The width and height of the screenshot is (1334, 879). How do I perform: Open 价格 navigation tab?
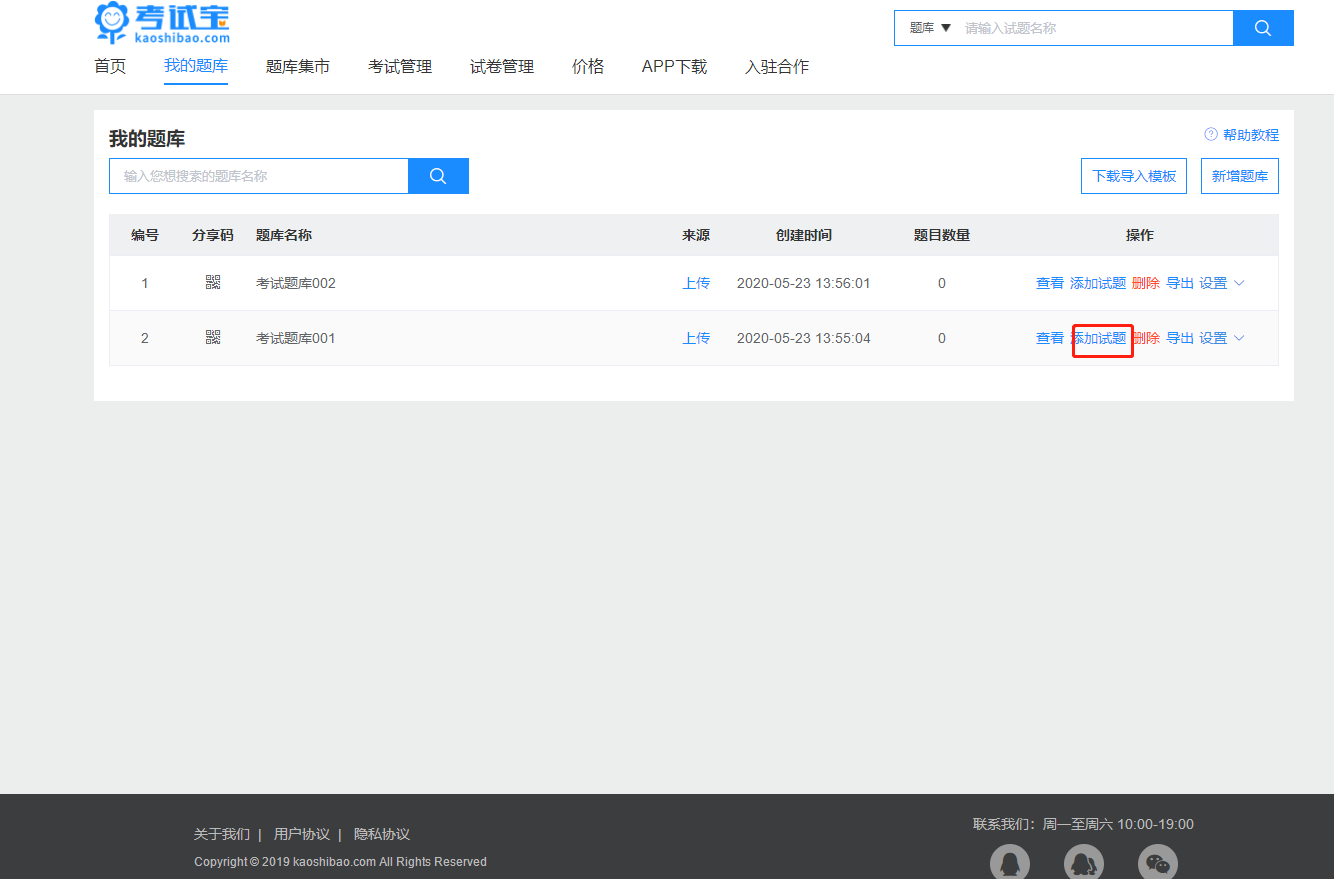[x=588, y=67]
